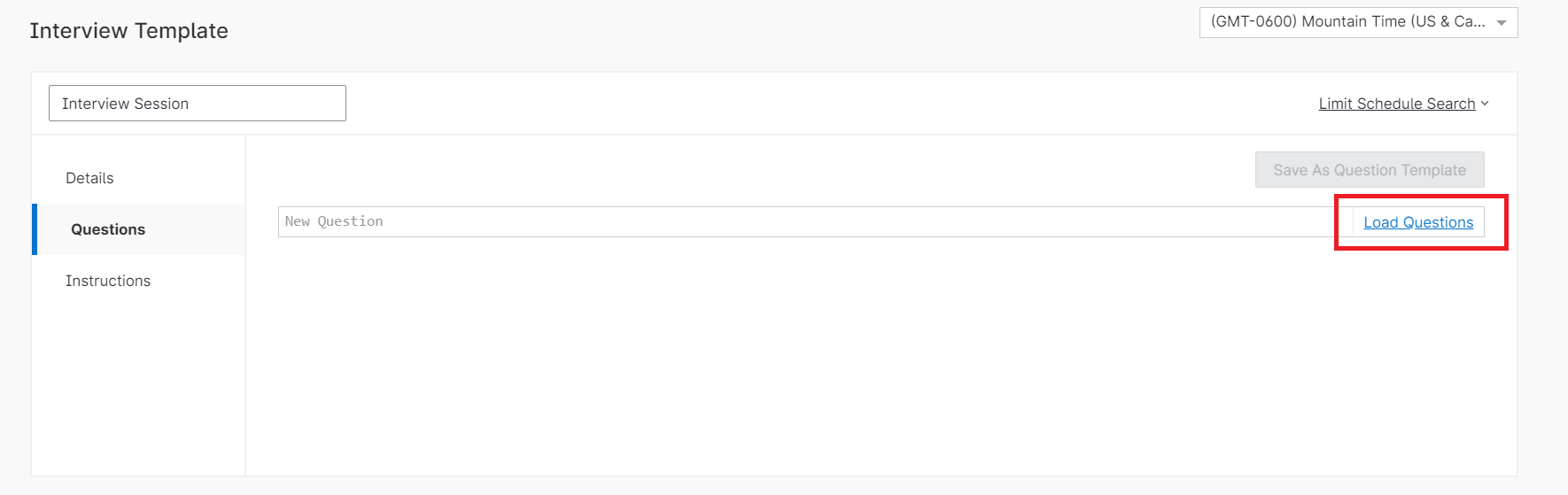Click the Interview Session name field
Image resolution: width=1568 pixels, height=495 pixels.
pyautogui.click(x=197, y=104)
